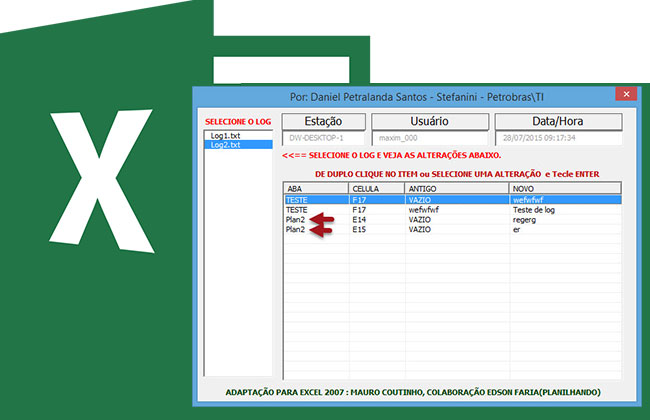Image resolution: width=650 pixels, height=420 pixels.
Task: Click the NOVO column header
Action: (565, 189)
